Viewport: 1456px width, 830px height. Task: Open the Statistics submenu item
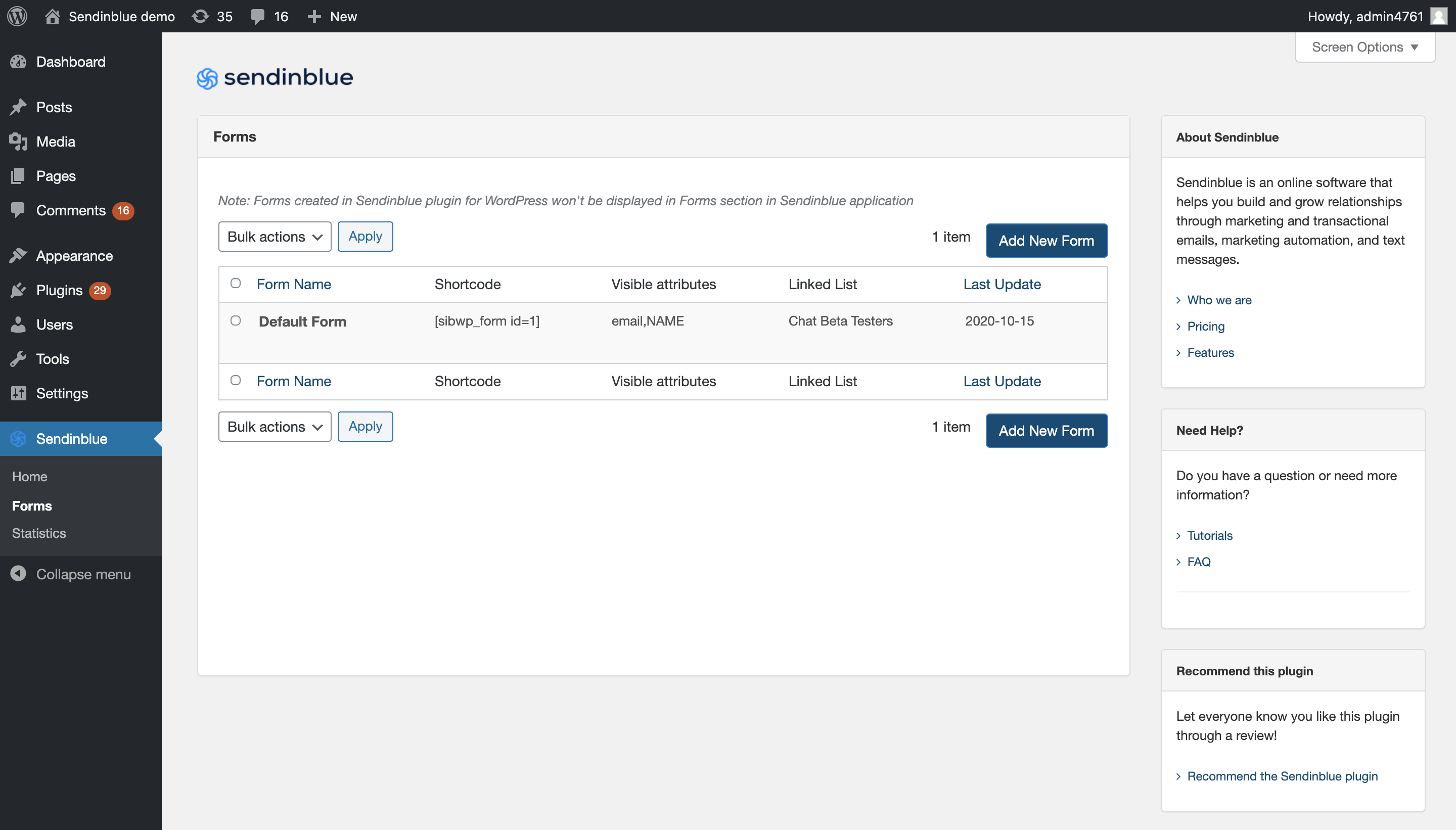pos(39,533)
